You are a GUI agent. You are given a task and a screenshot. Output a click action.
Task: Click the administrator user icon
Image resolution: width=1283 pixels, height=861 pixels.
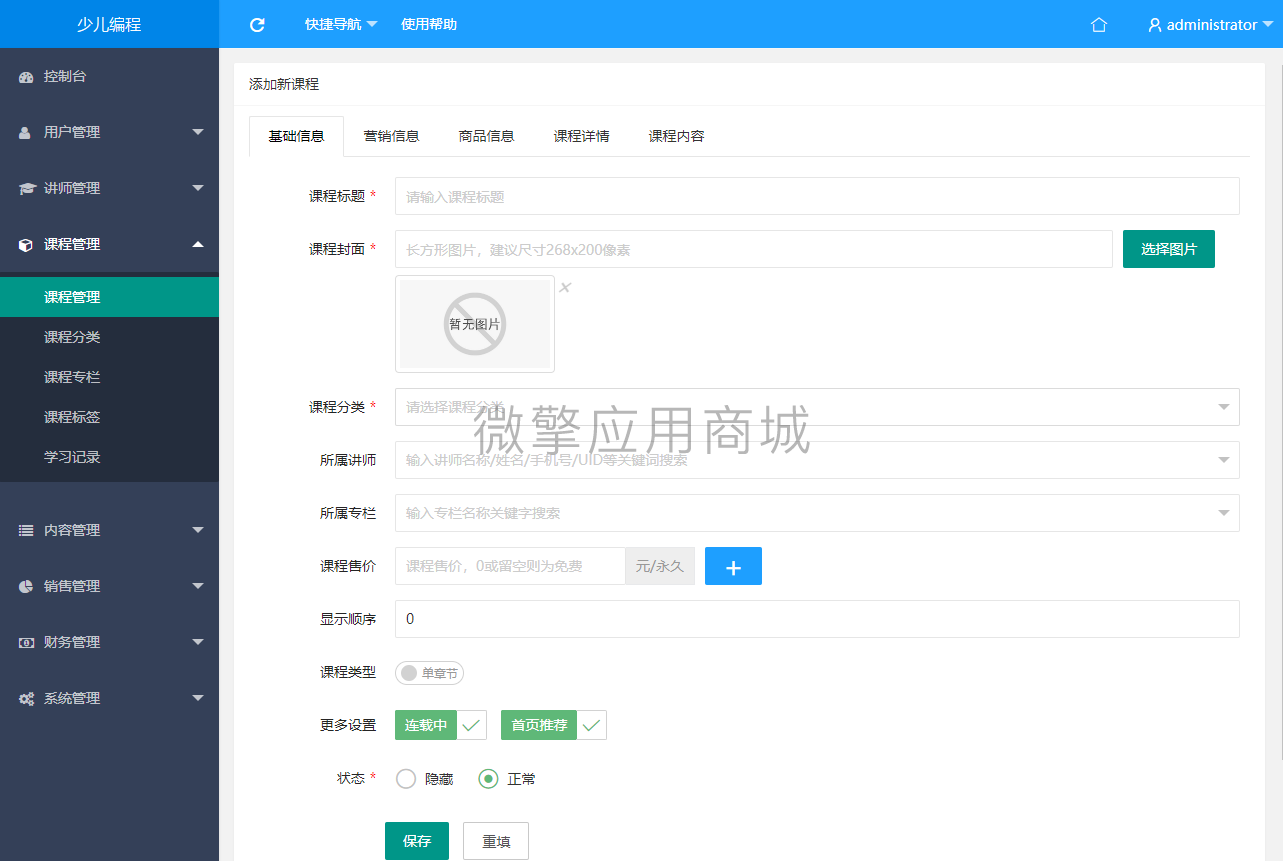(1155, 25)
